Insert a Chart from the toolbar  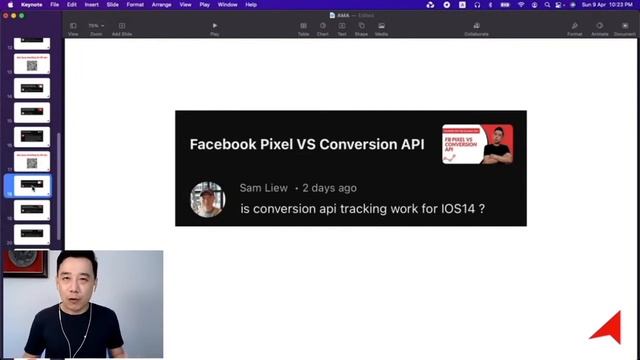pyautogui.click(x=323, y=29)
